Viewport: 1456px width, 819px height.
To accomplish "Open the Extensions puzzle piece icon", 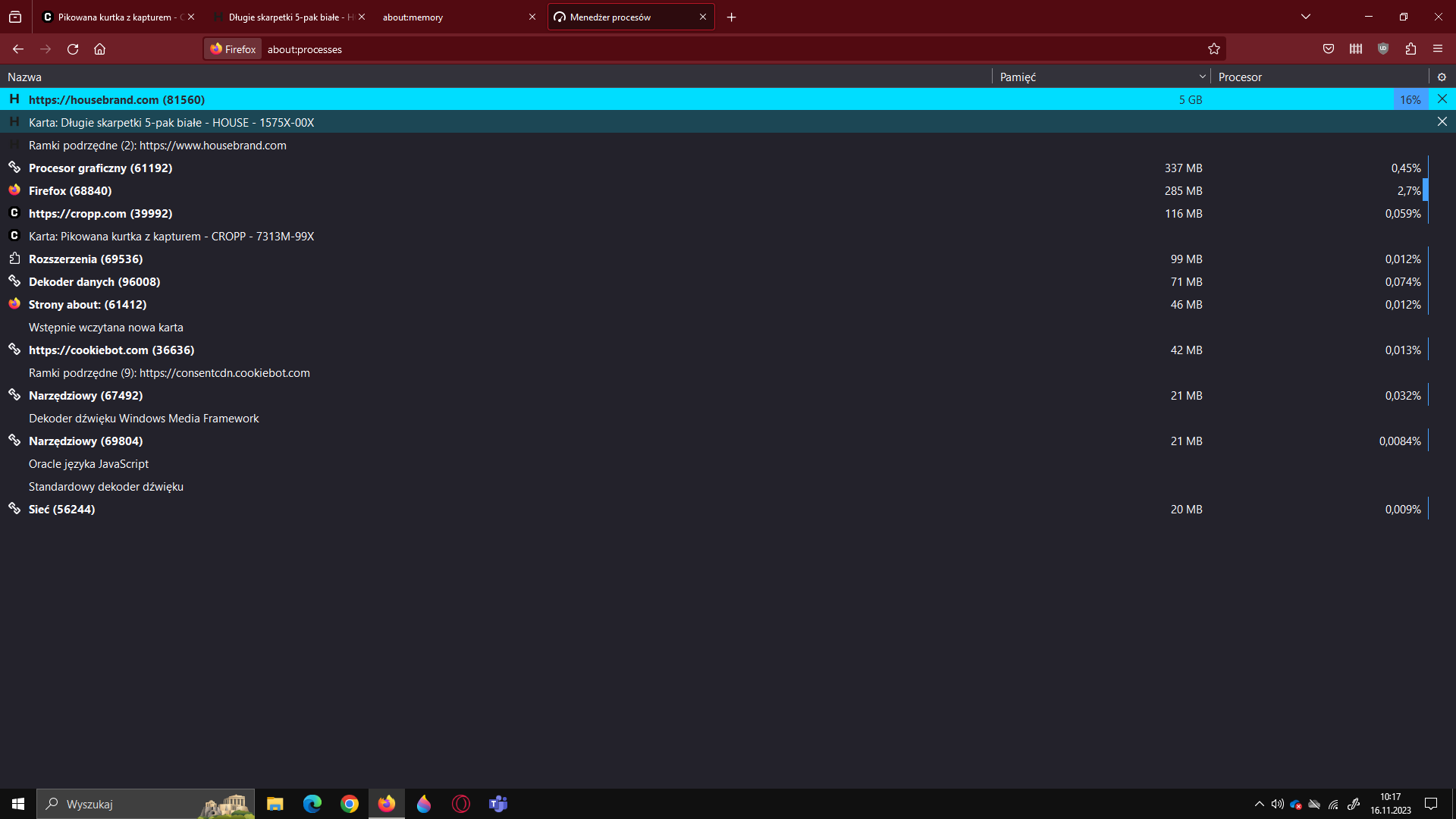I will tap(1410, 49).
